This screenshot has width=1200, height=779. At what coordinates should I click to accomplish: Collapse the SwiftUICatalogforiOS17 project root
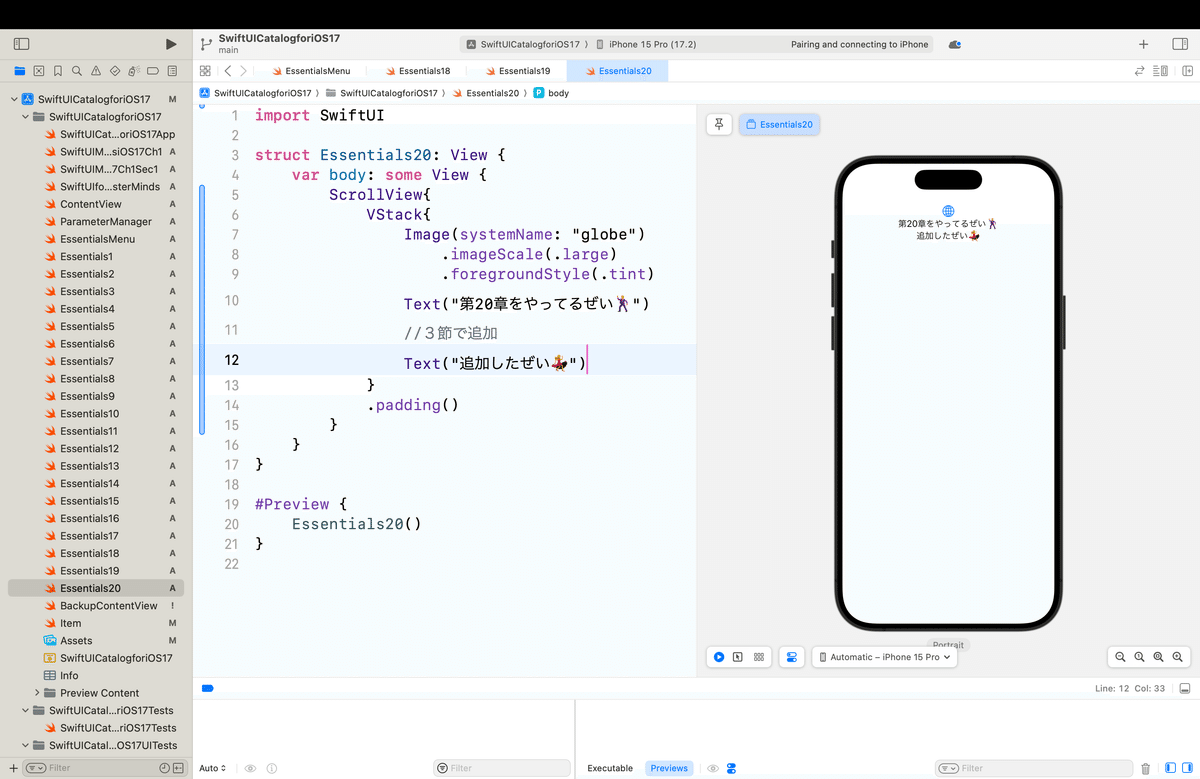pos(14,99)
